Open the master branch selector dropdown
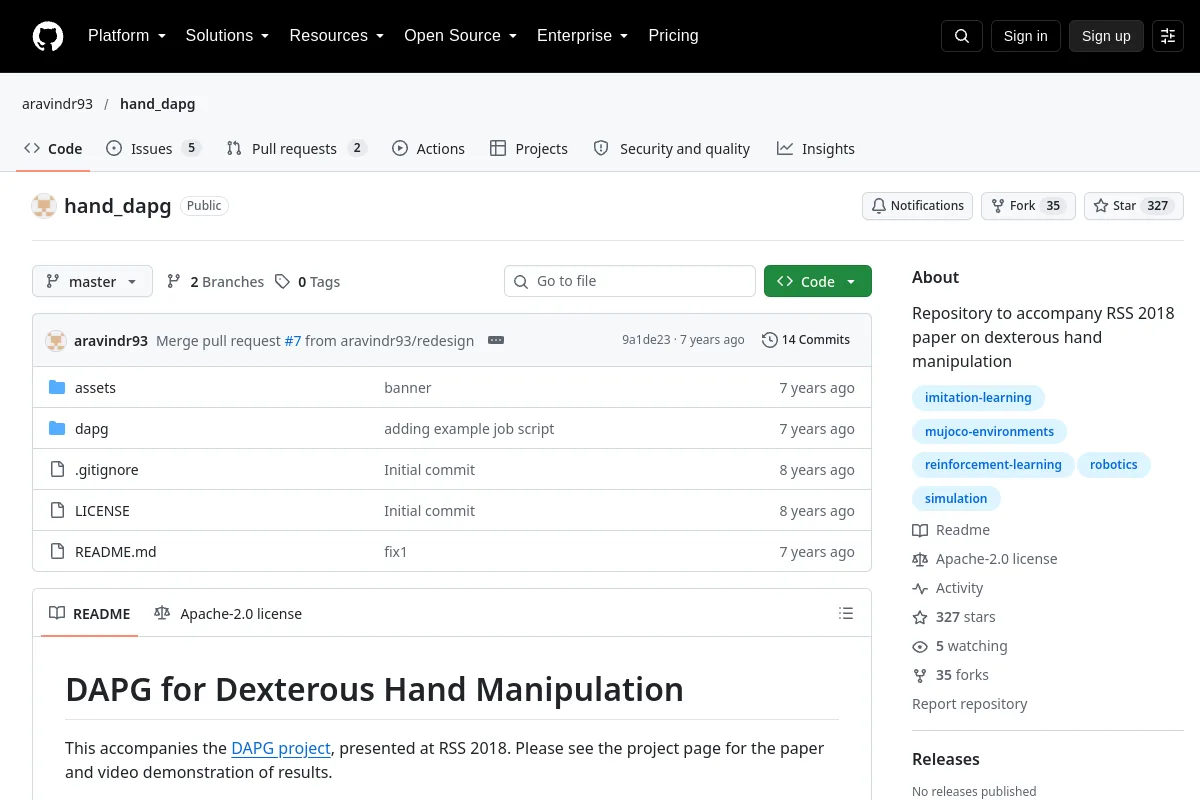 [92, 282]
